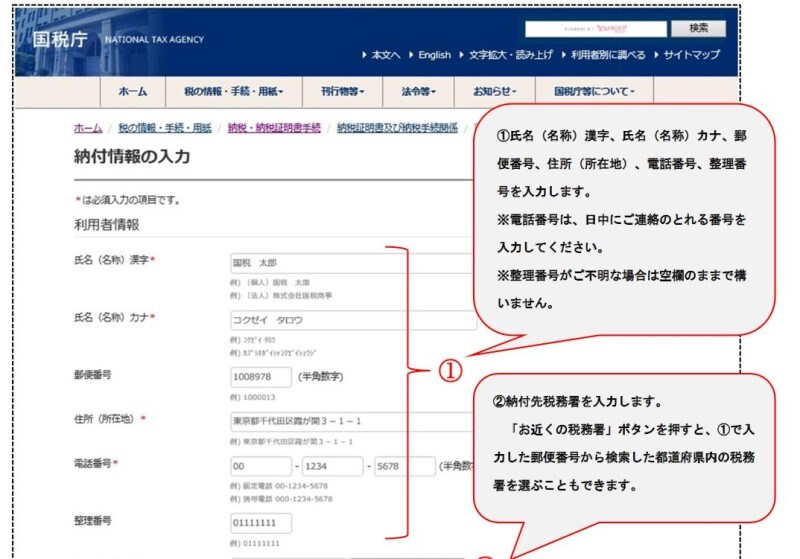
Task: Click the 郵便番号 input field
Action: point(261,377)
